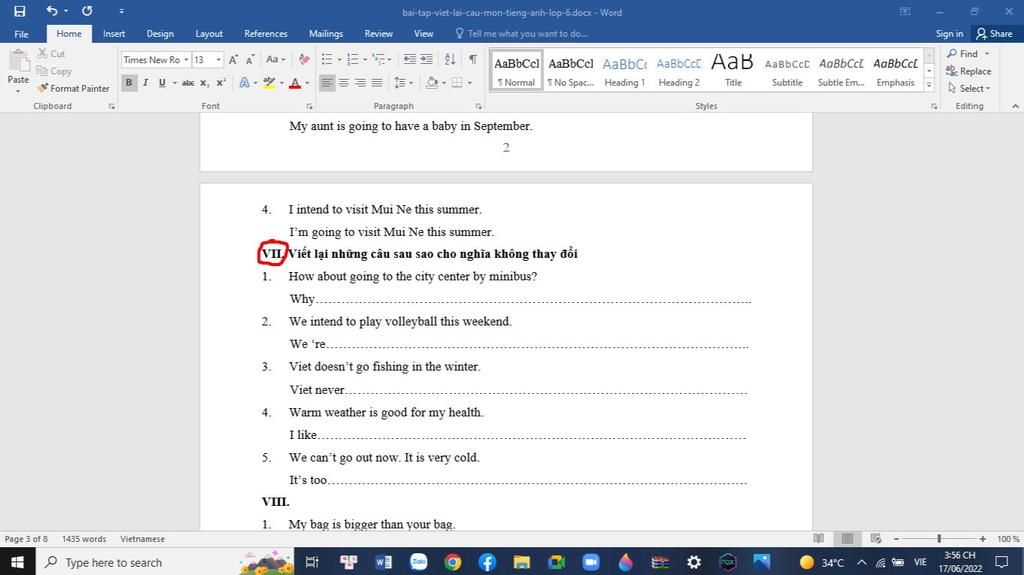Screen dimensions: 1024x575
Task: Open Text Effects icon
Action: (x=244, y=82)
